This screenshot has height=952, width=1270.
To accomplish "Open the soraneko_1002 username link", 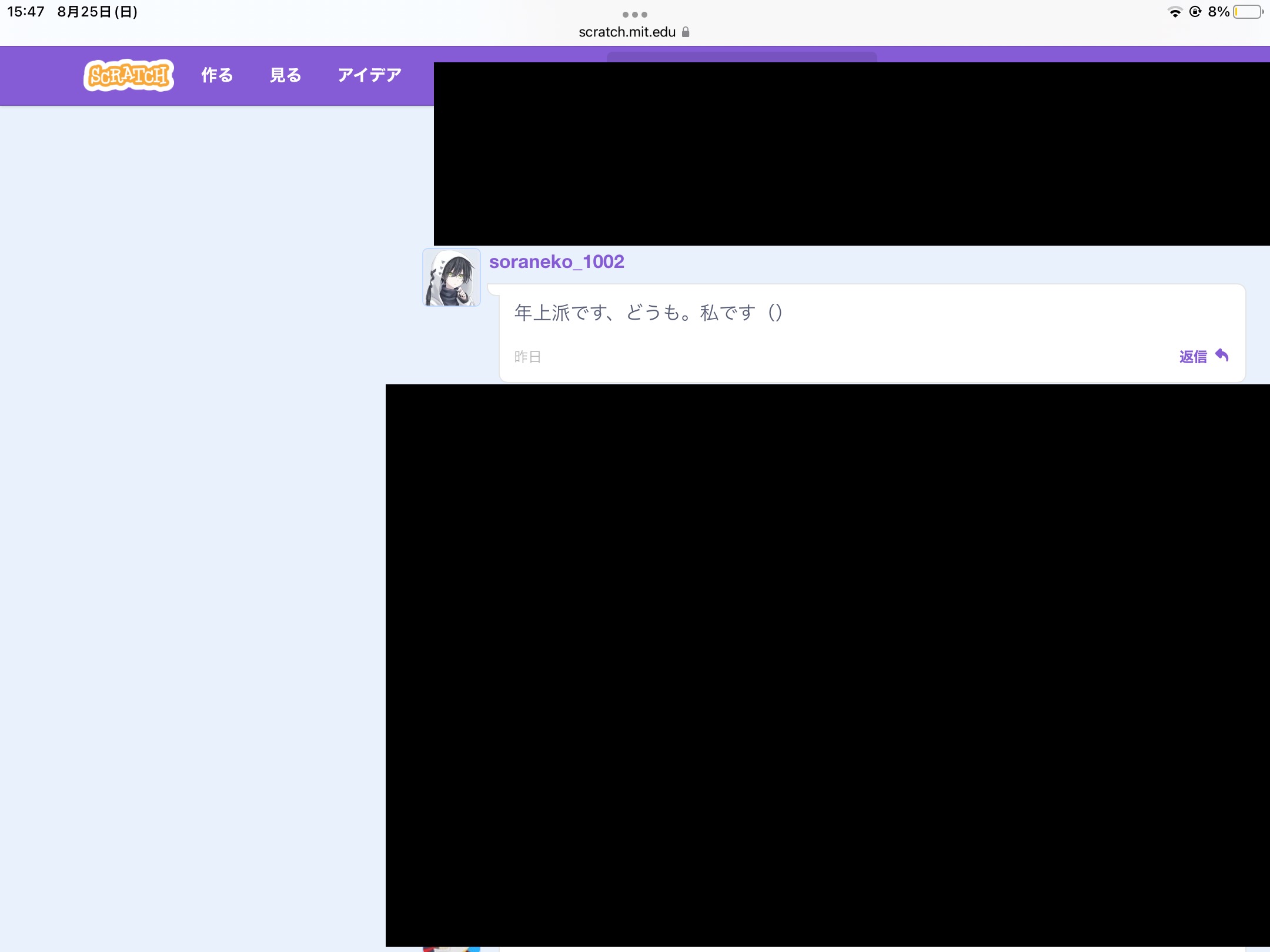I will 556,262.
